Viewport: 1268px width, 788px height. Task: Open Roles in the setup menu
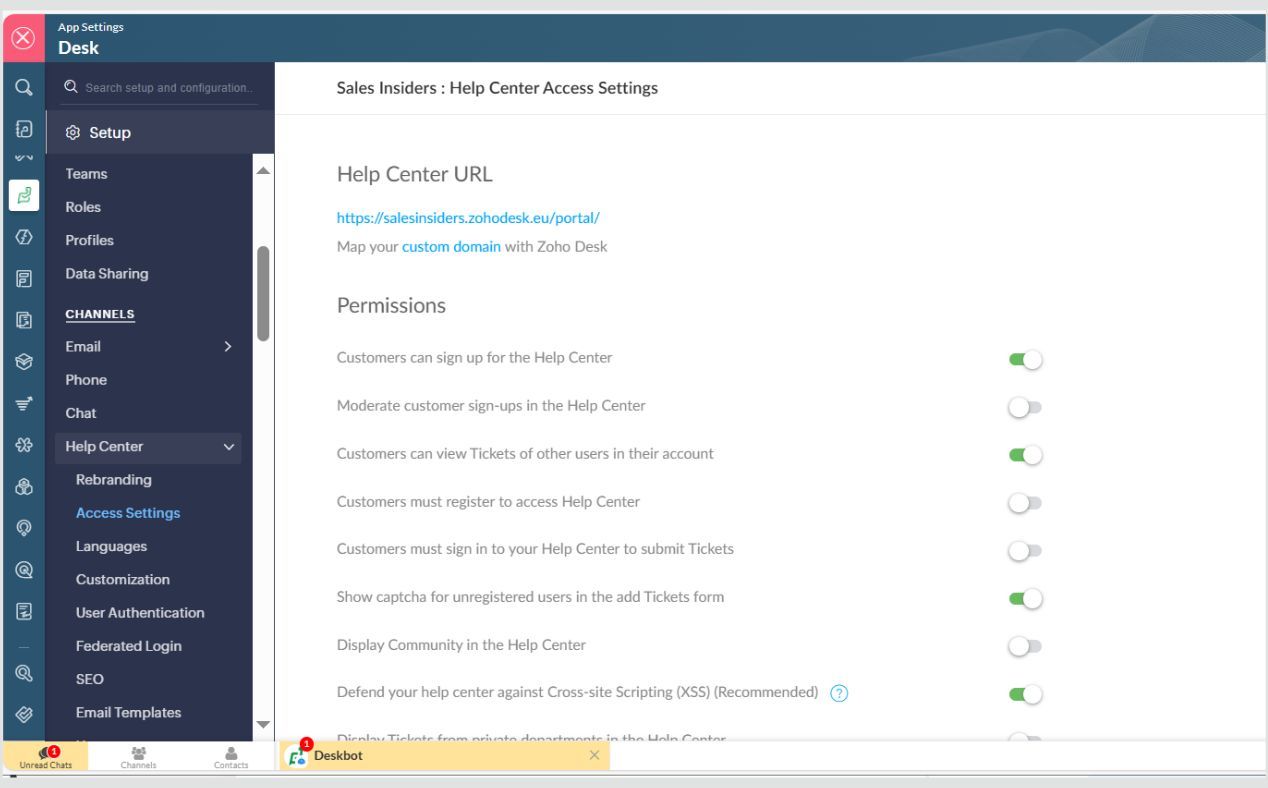[83, 207]
